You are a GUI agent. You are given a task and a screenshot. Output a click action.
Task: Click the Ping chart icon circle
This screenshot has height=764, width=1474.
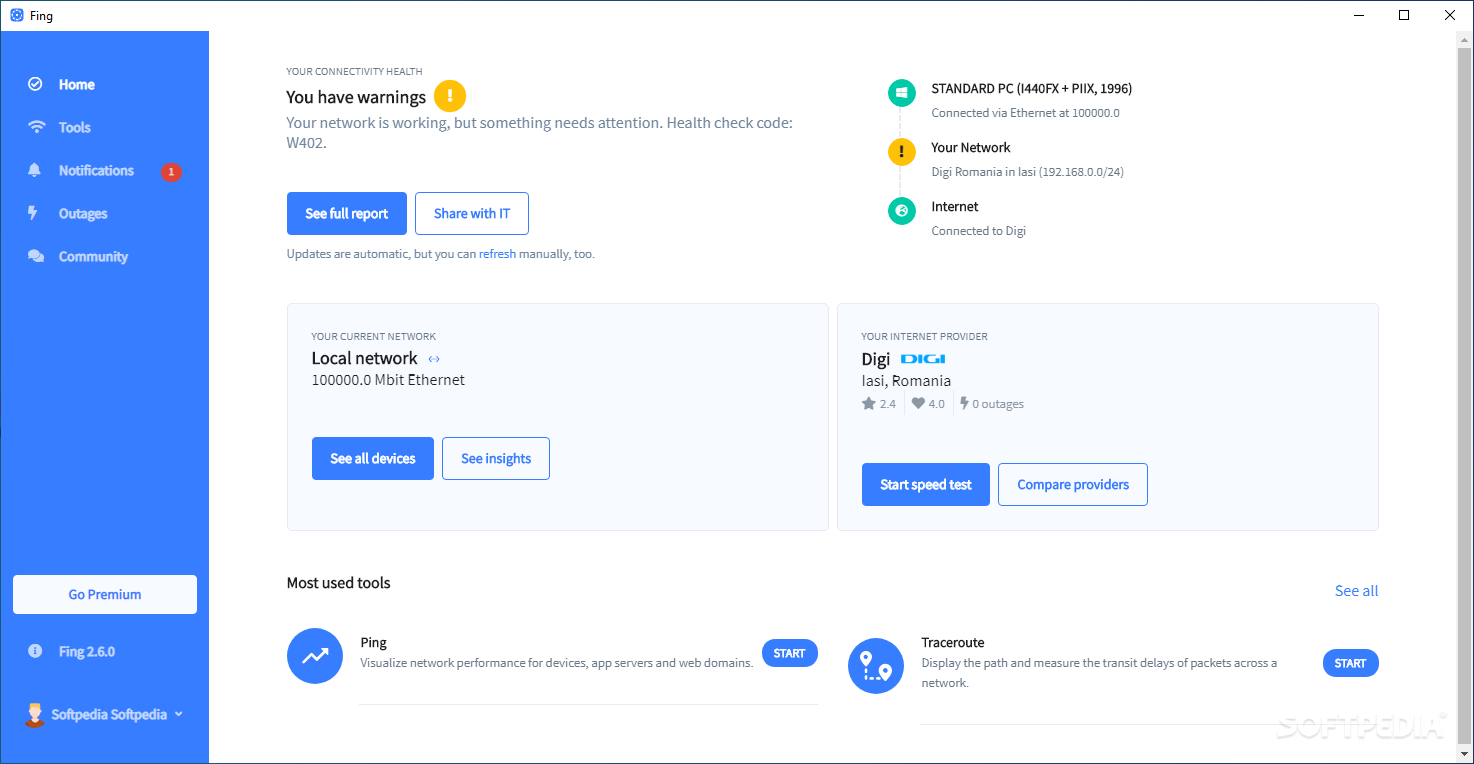tap(315, 656)
